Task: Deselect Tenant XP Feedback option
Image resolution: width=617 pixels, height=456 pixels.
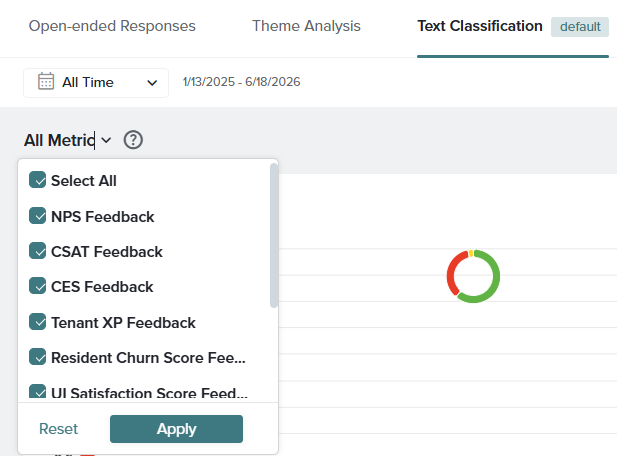Action: (37, 322)
